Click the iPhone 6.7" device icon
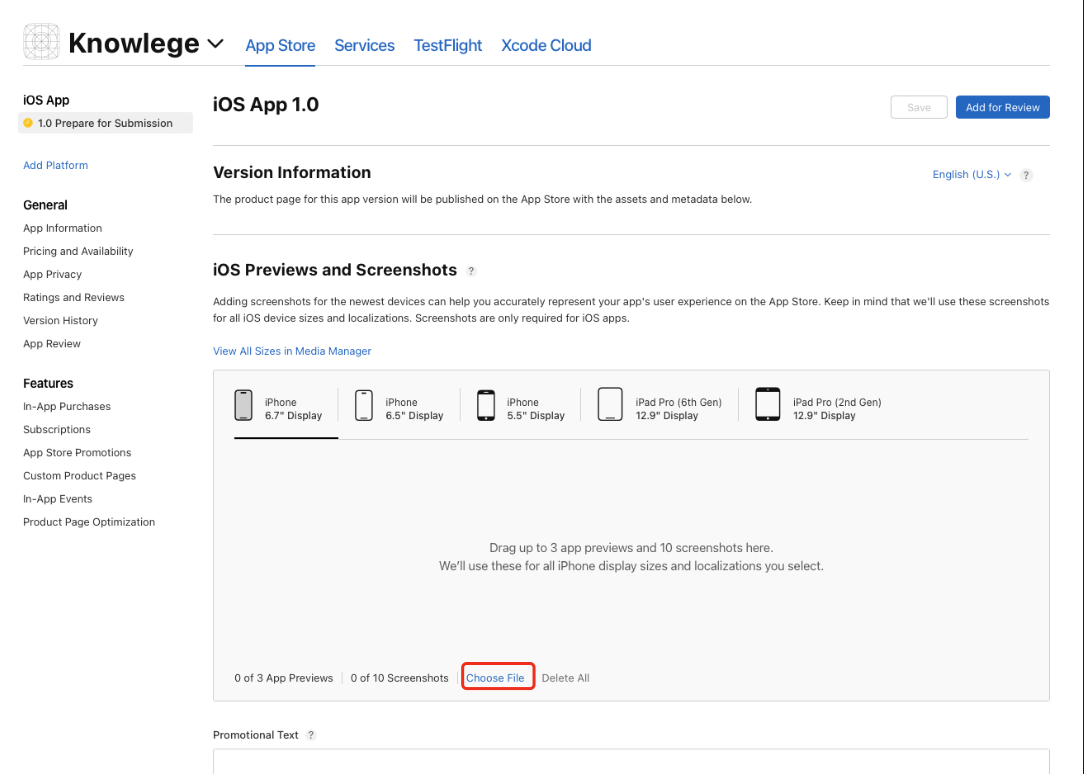This screenshot has width=1084, height=774. click(243, 405)
